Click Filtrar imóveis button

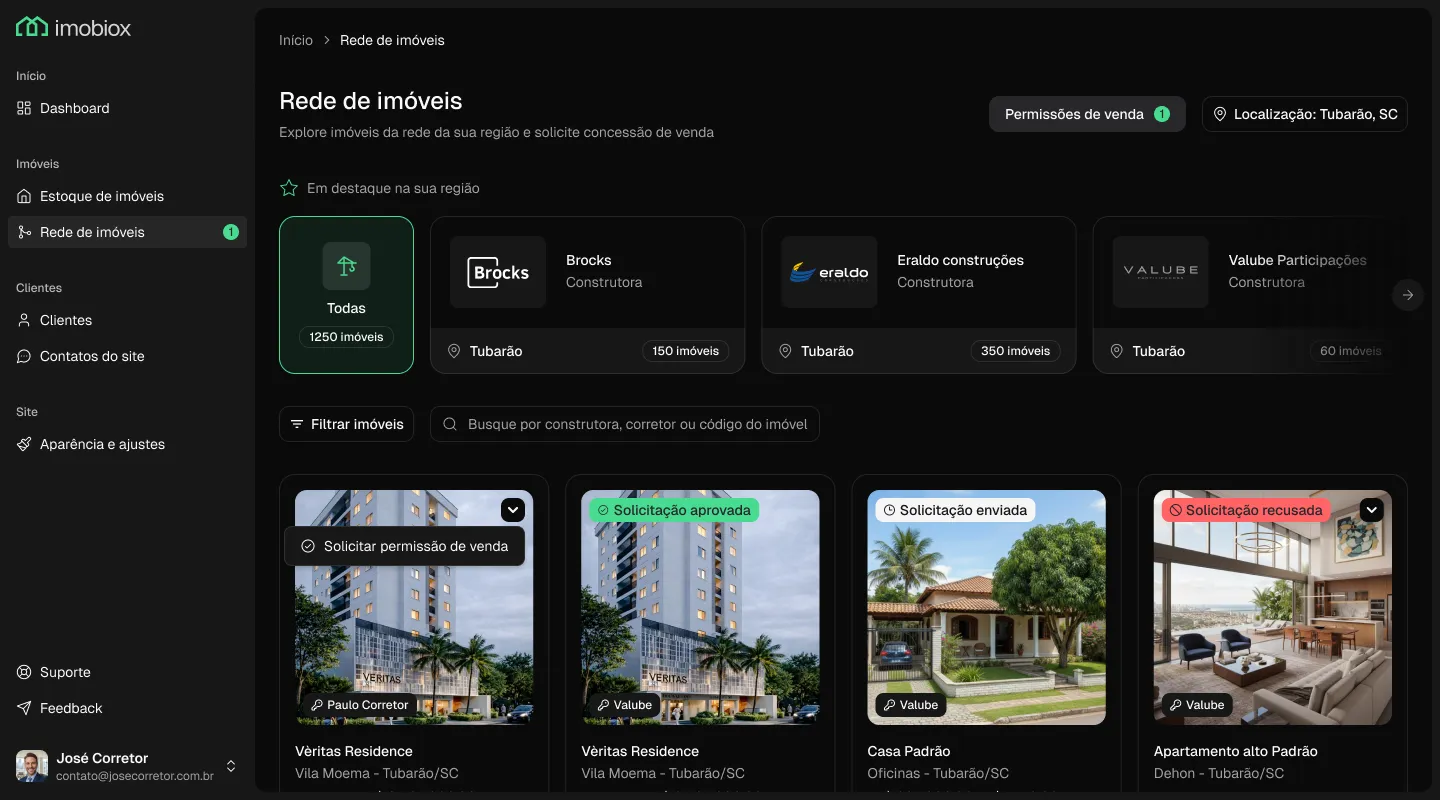pos(346,424)
